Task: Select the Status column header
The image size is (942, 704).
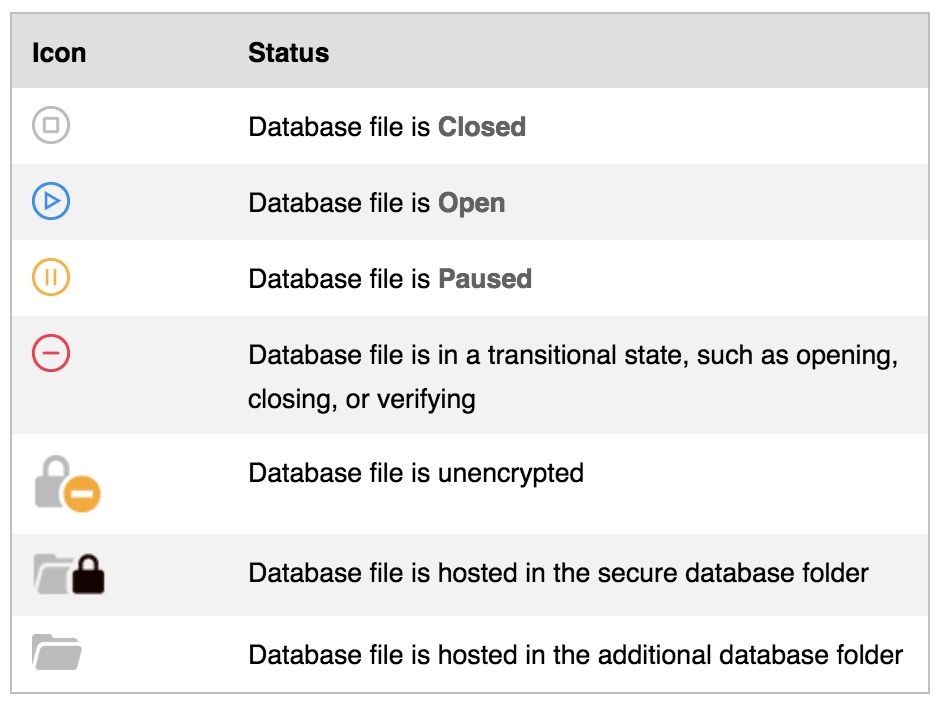Action: coord(288,53)
